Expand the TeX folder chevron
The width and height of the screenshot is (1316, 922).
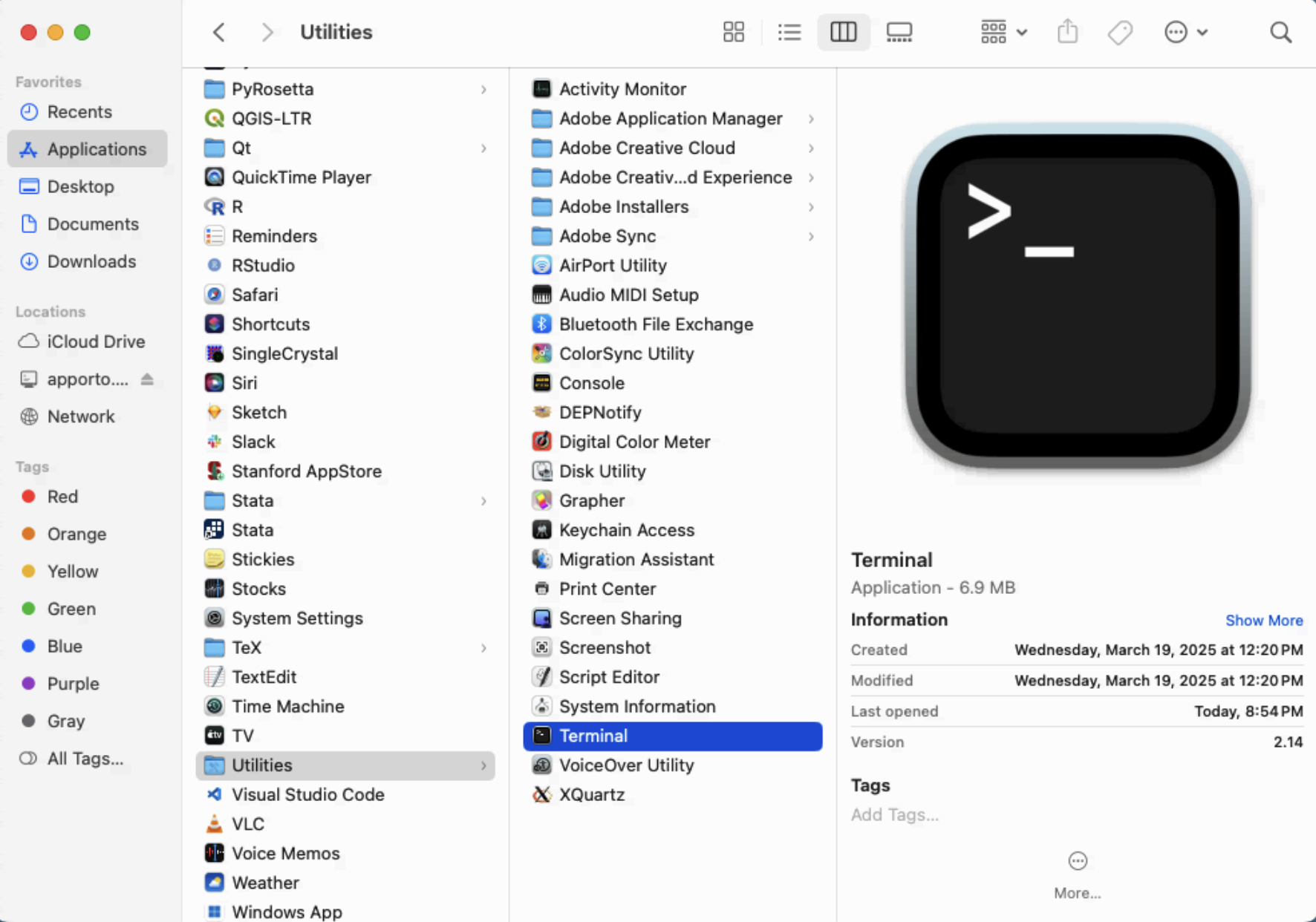click(x=484, y=647)
